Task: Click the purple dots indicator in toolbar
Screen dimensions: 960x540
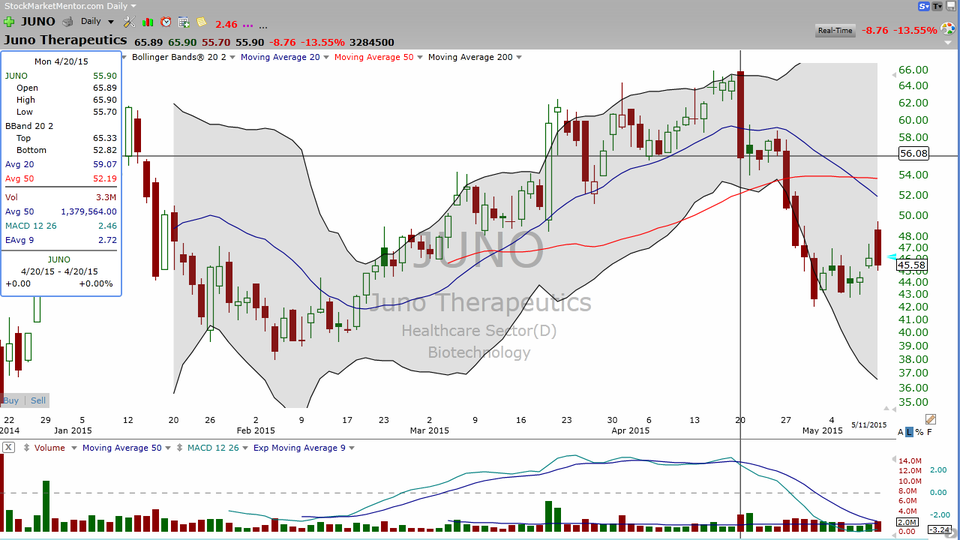Action: pos(247,26)
